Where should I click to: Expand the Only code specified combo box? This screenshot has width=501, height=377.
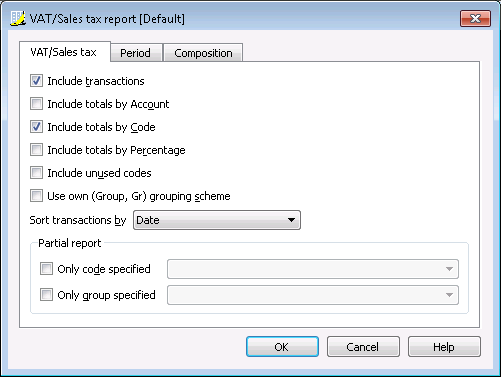(x=313, y=269)
